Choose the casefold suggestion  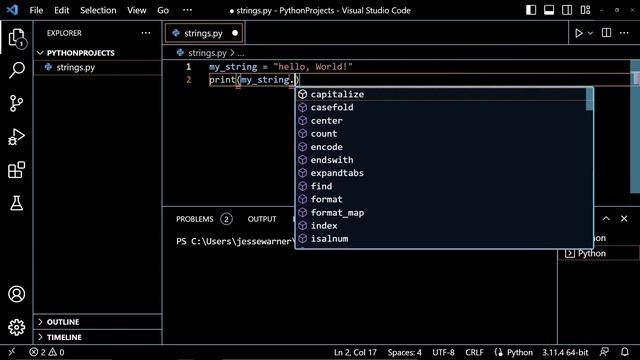point(441,107)
